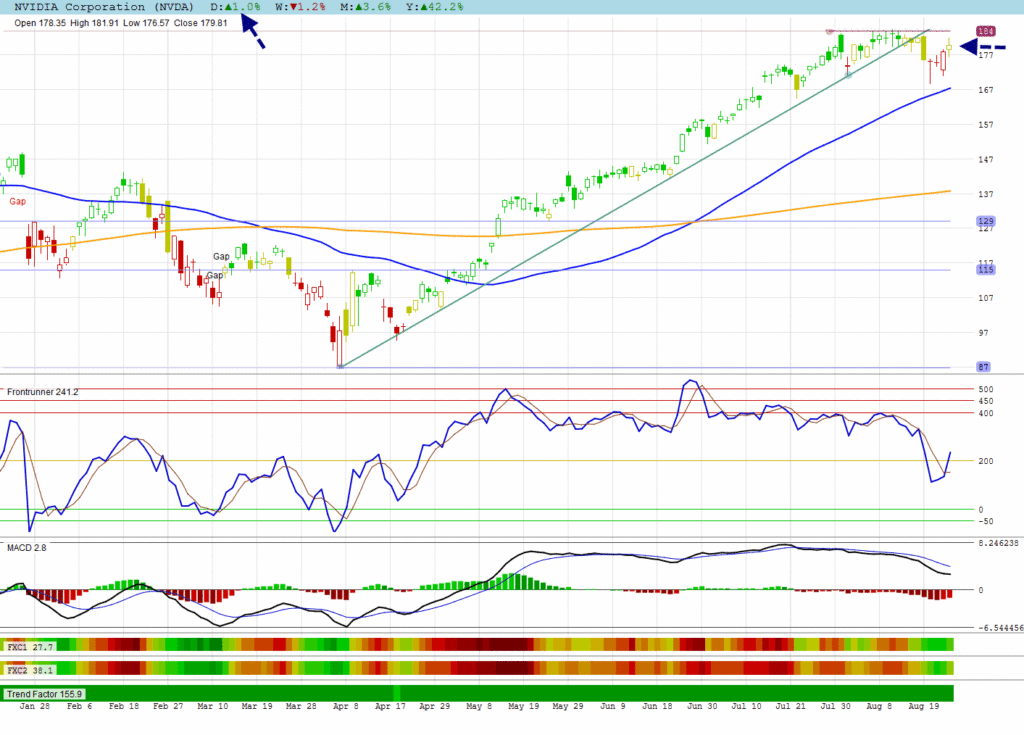Viewport: 1024px width, 735px height.
Task: Click the Jul 21 date label
Action: 791,706
